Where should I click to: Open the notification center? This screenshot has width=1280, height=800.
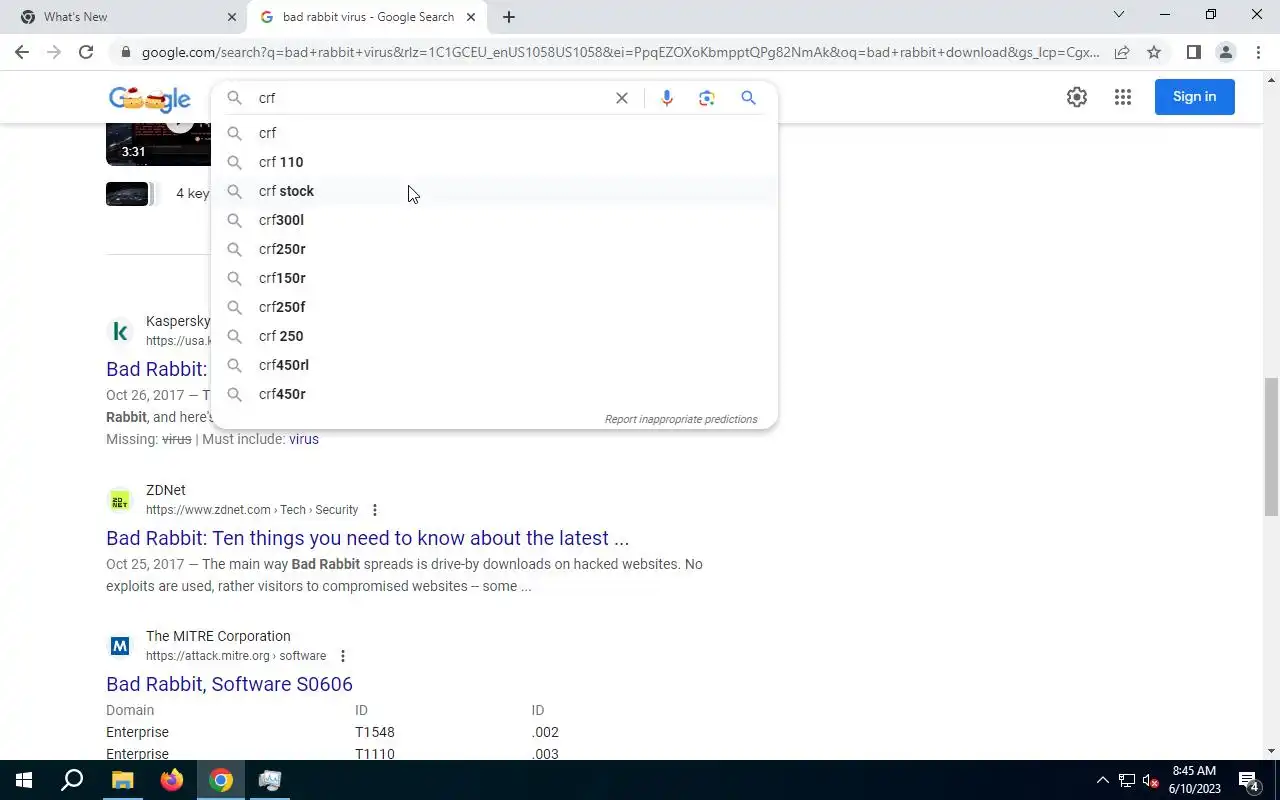[1249, 780]
